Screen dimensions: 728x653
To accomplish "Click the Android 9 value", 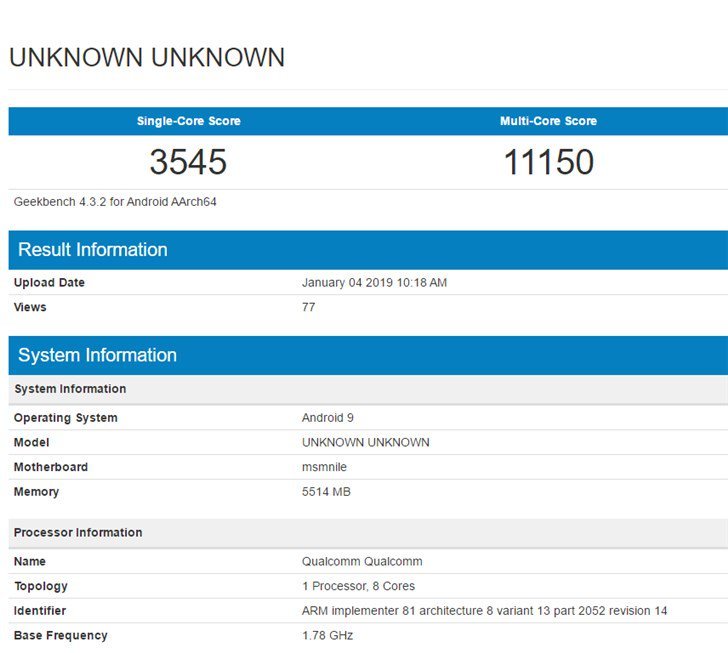I will (328, 418).
